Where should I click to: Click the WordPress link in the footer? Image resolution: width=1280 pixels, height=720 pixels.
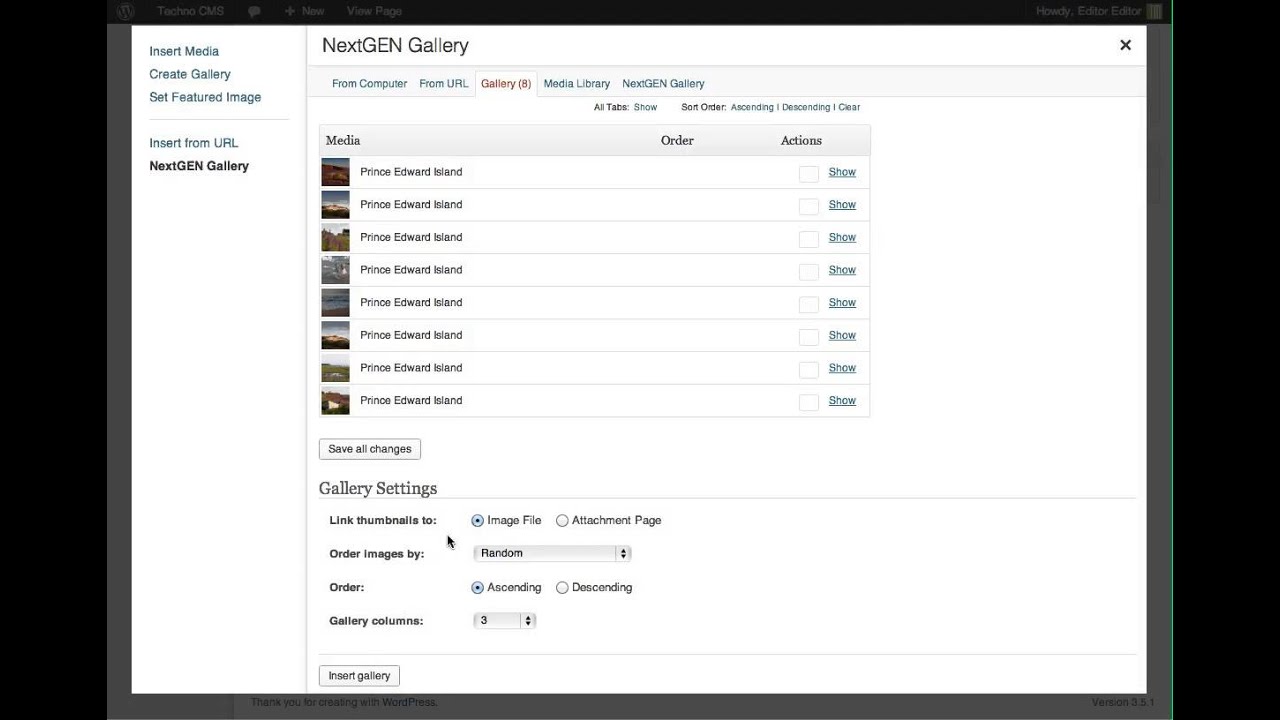point(409,703)
